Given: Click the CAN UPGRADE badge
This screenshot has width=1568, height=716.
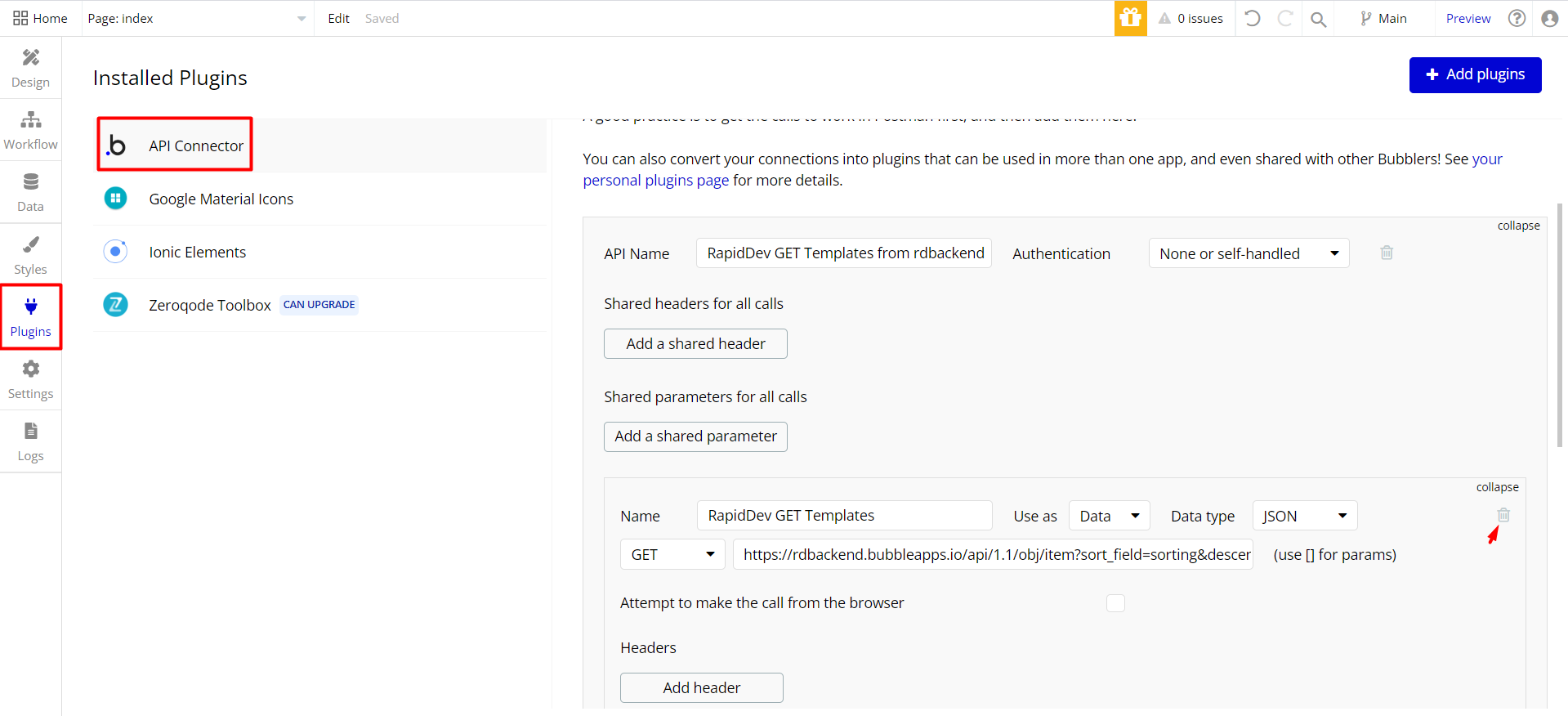Looking at the screenshot, I should tap(319, 305).
